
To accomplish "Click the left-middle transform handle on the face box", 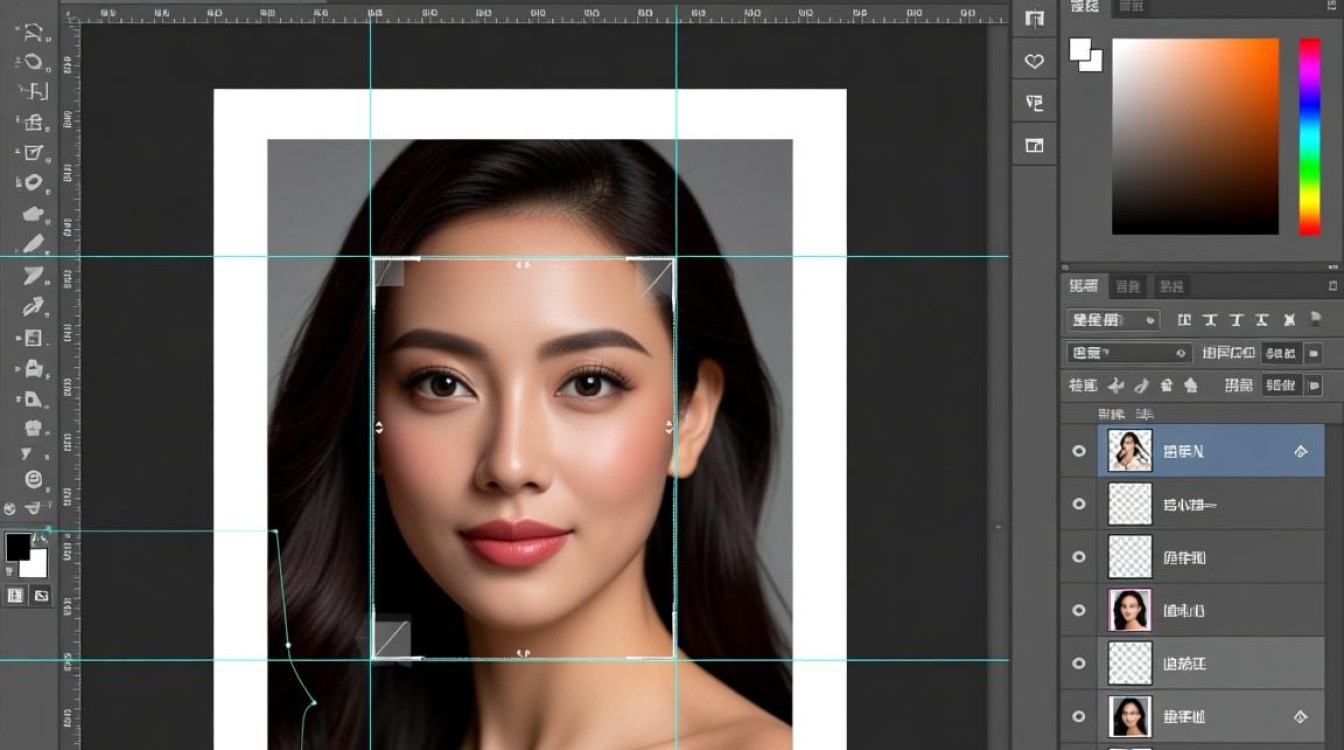I will [x=379, y=427].
